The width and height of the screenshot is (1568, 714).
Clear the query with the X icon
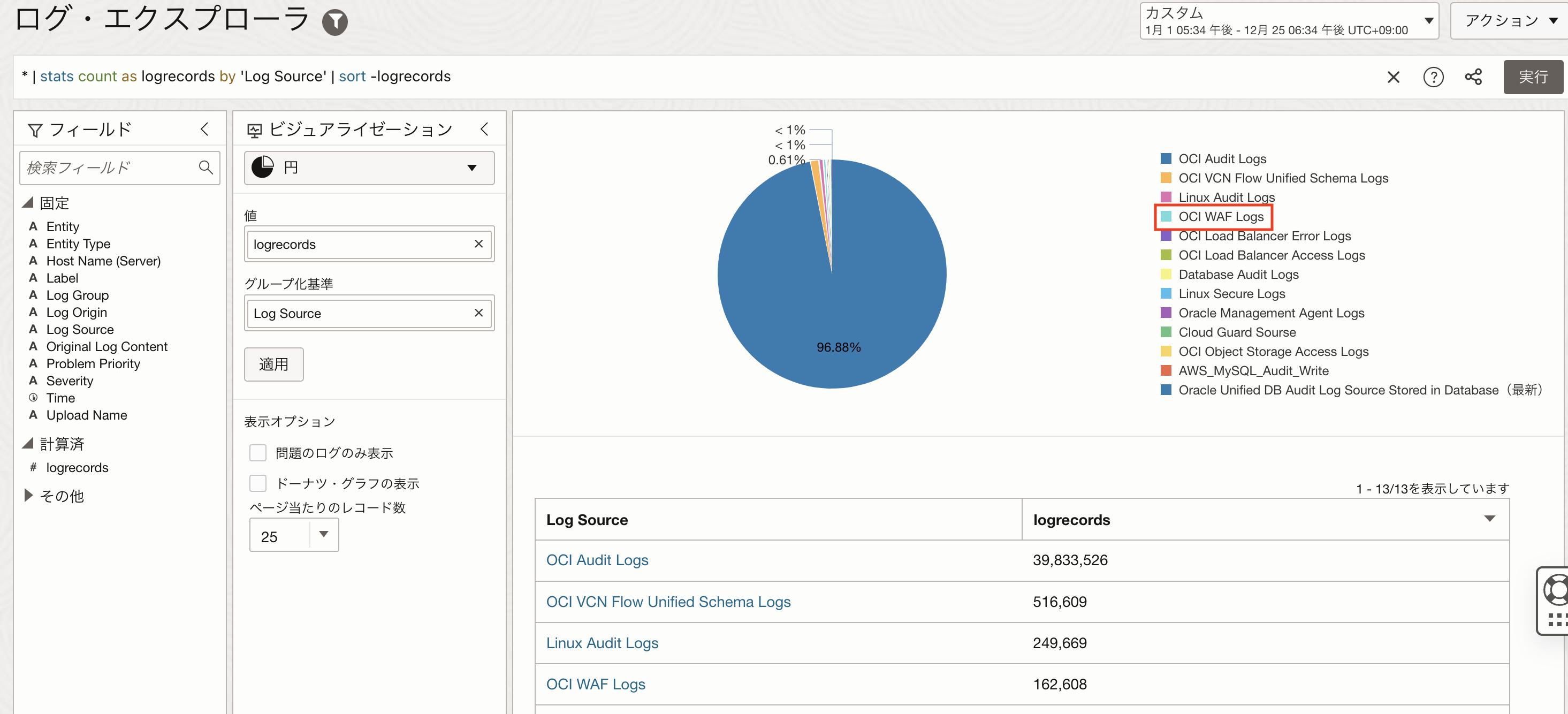point(1392,77)
